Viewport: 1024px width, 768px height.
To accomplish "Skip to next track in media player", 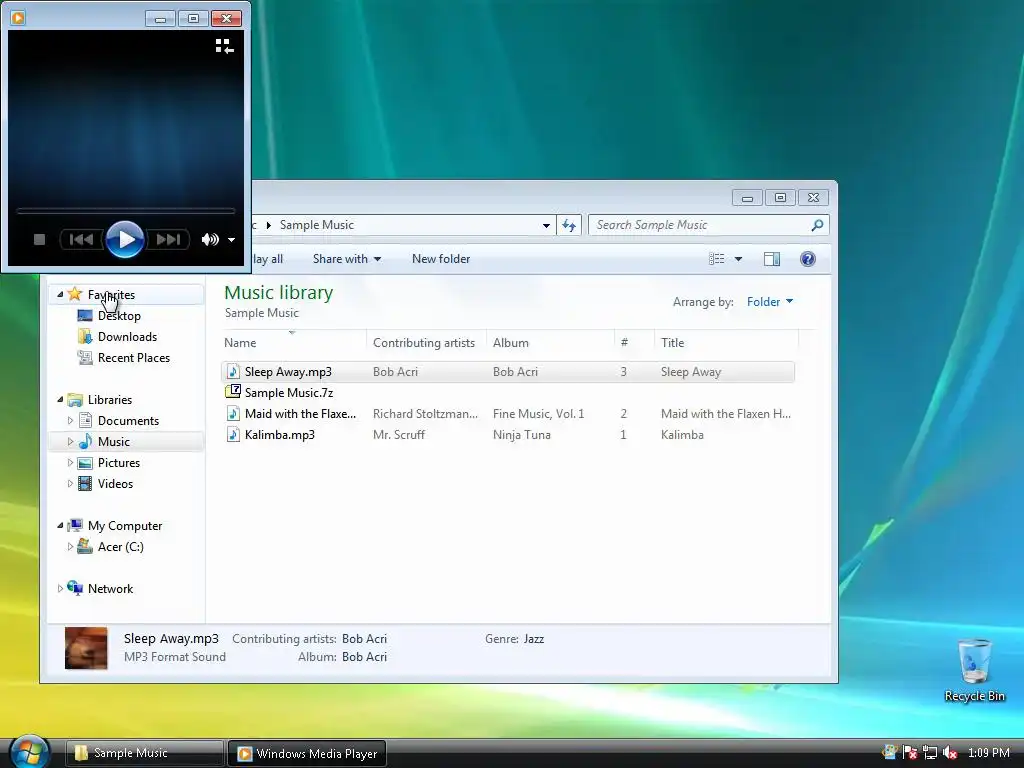I will [168, 240].
